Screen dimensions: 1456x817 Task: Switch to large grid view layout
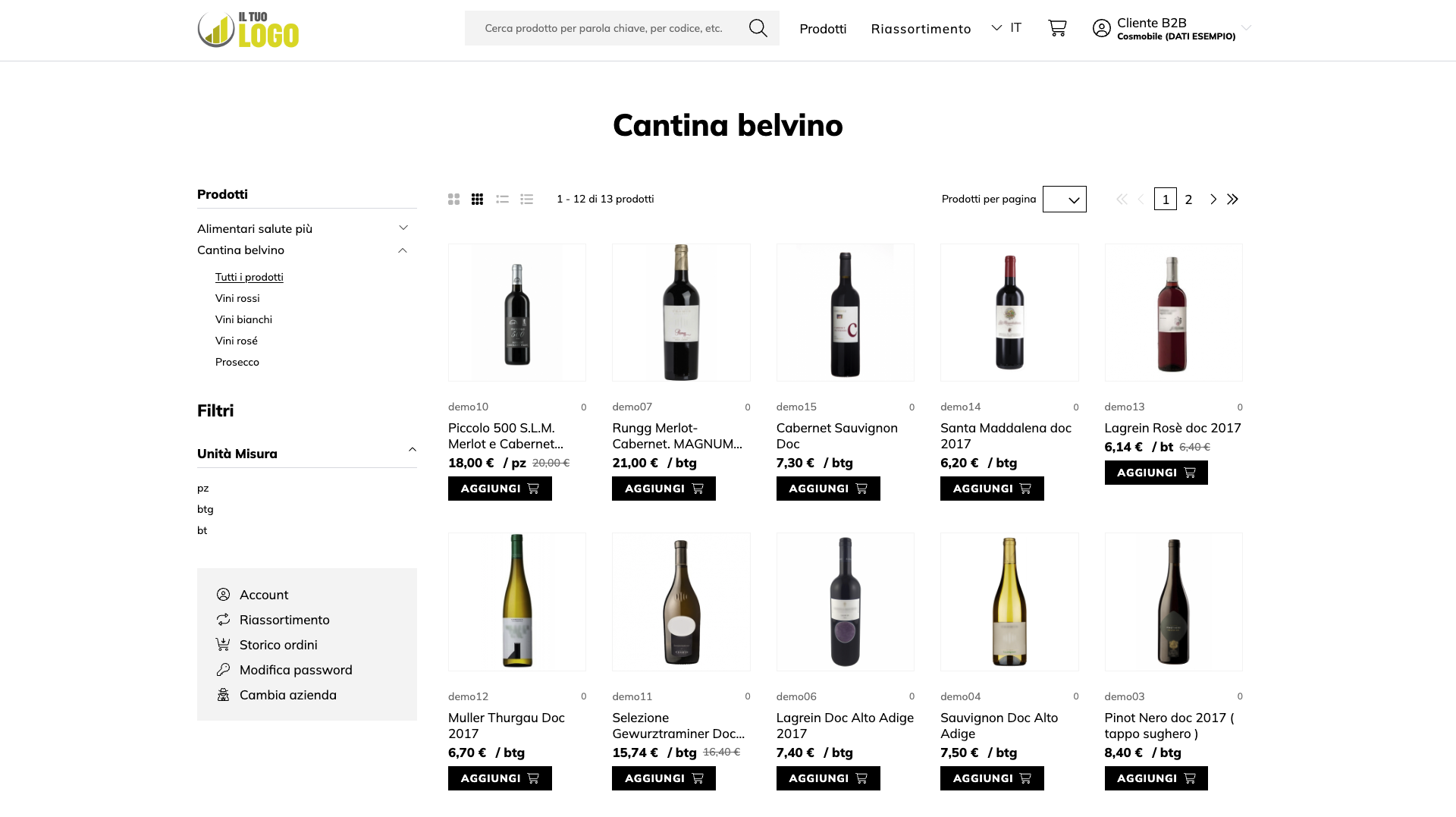pyautogui.click(x=453, y=200)
